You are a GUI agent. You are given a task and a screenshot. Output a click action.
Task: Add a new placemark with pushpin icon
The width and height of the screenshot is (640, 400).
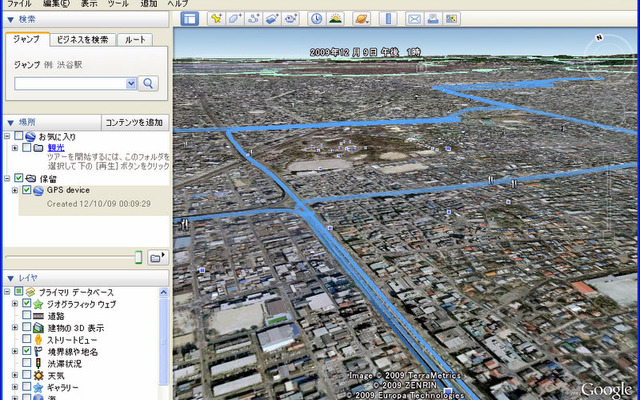point(216,19)
